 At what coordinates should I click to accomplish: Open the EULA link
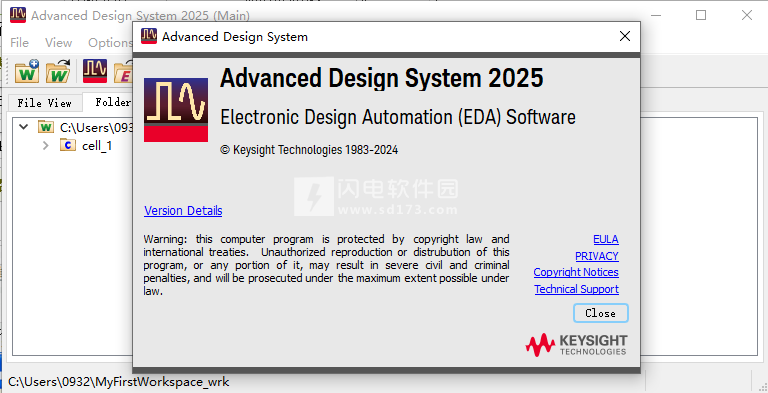click(606, 239)
